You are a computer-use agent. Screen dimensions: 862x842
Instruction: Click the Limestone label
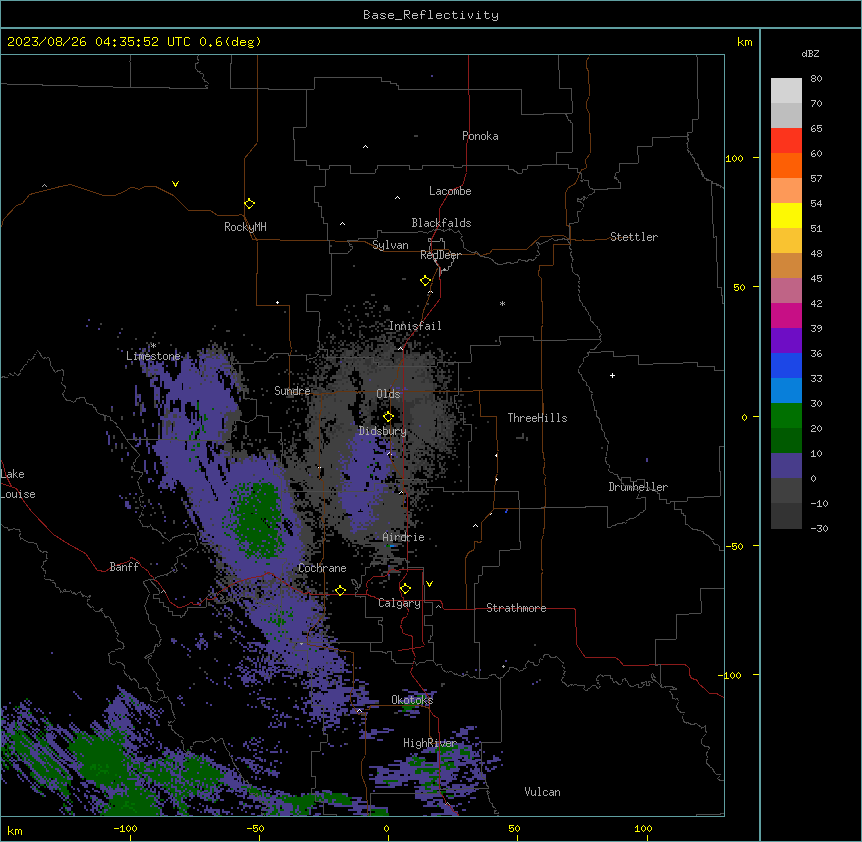[x=153, y=356]
